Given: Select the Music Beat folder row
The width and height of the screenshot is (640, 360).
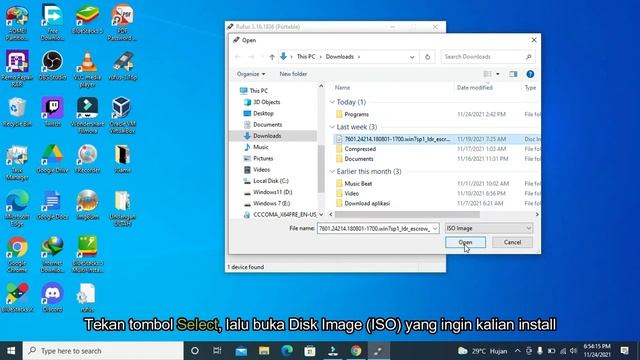Looking at the screenshot, I should [437, 184].
